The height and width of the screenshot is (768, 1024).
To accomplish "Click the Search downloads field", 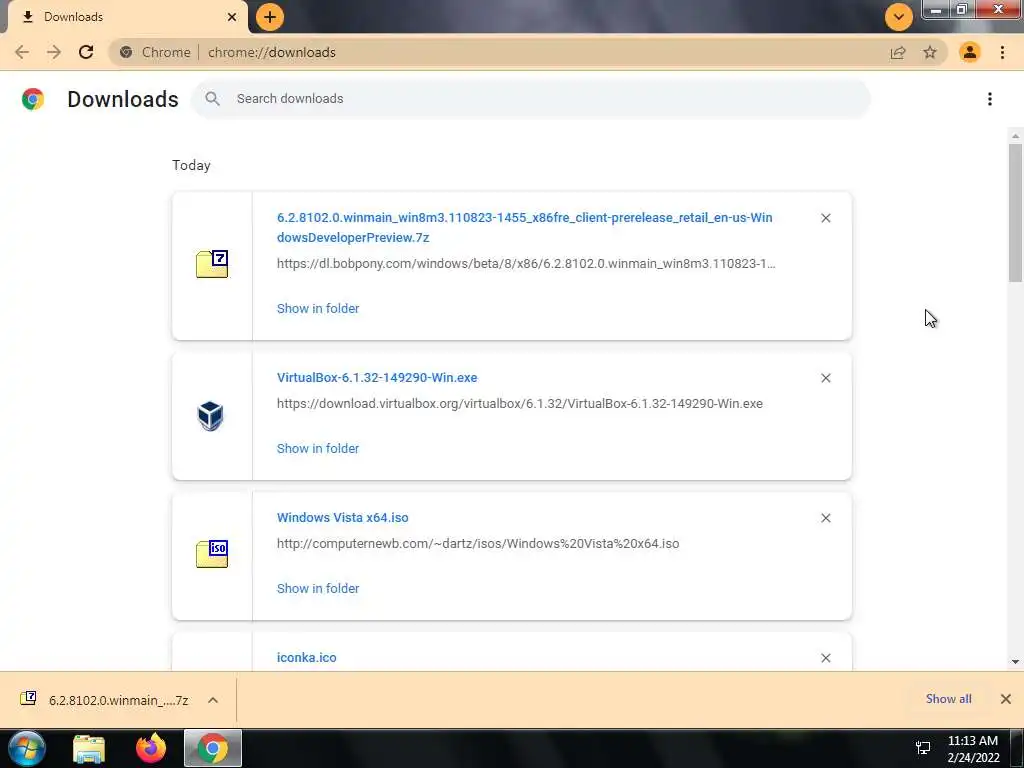I will click(x=530, y=99).
